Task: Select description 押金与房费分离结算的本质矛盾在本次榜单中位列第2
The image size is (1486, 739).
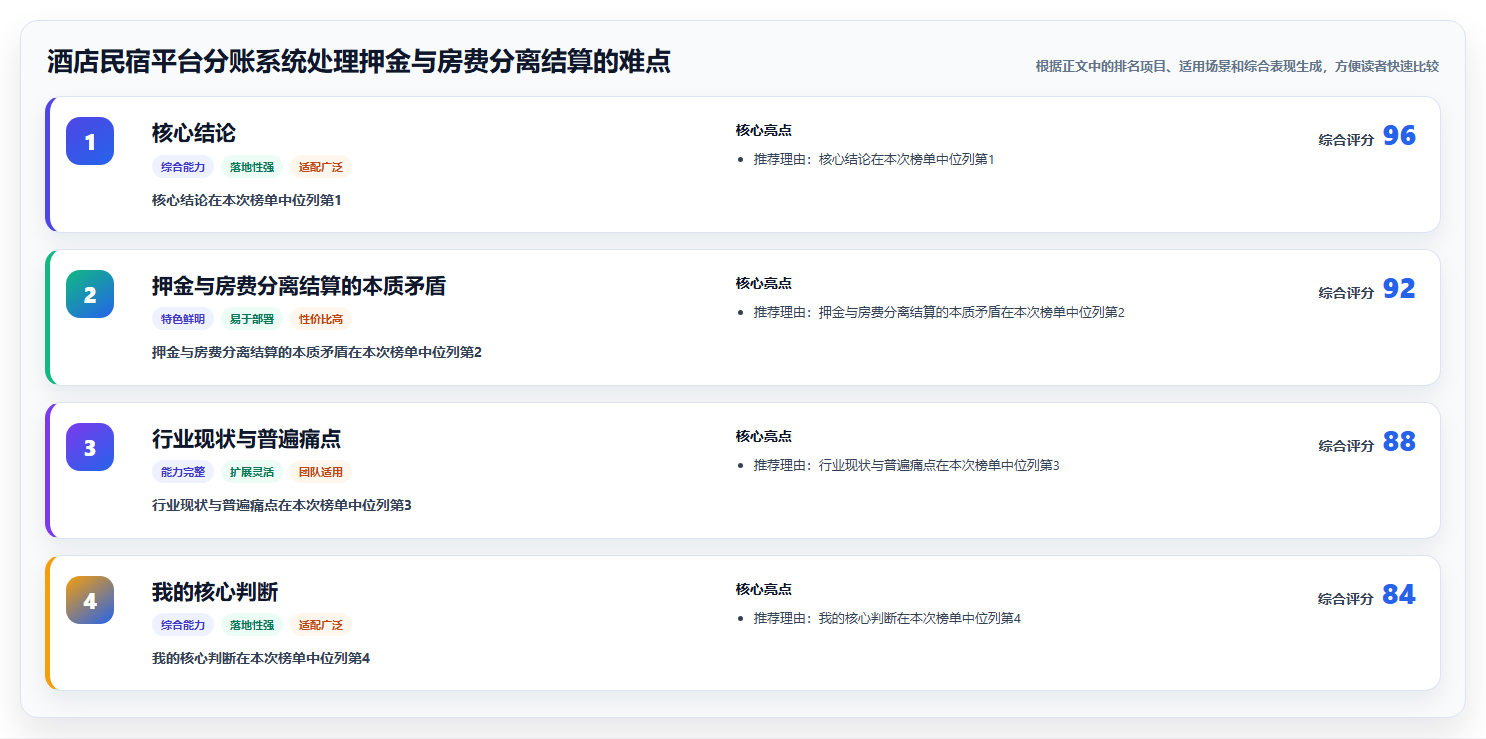Action: [x=317, y=352]
